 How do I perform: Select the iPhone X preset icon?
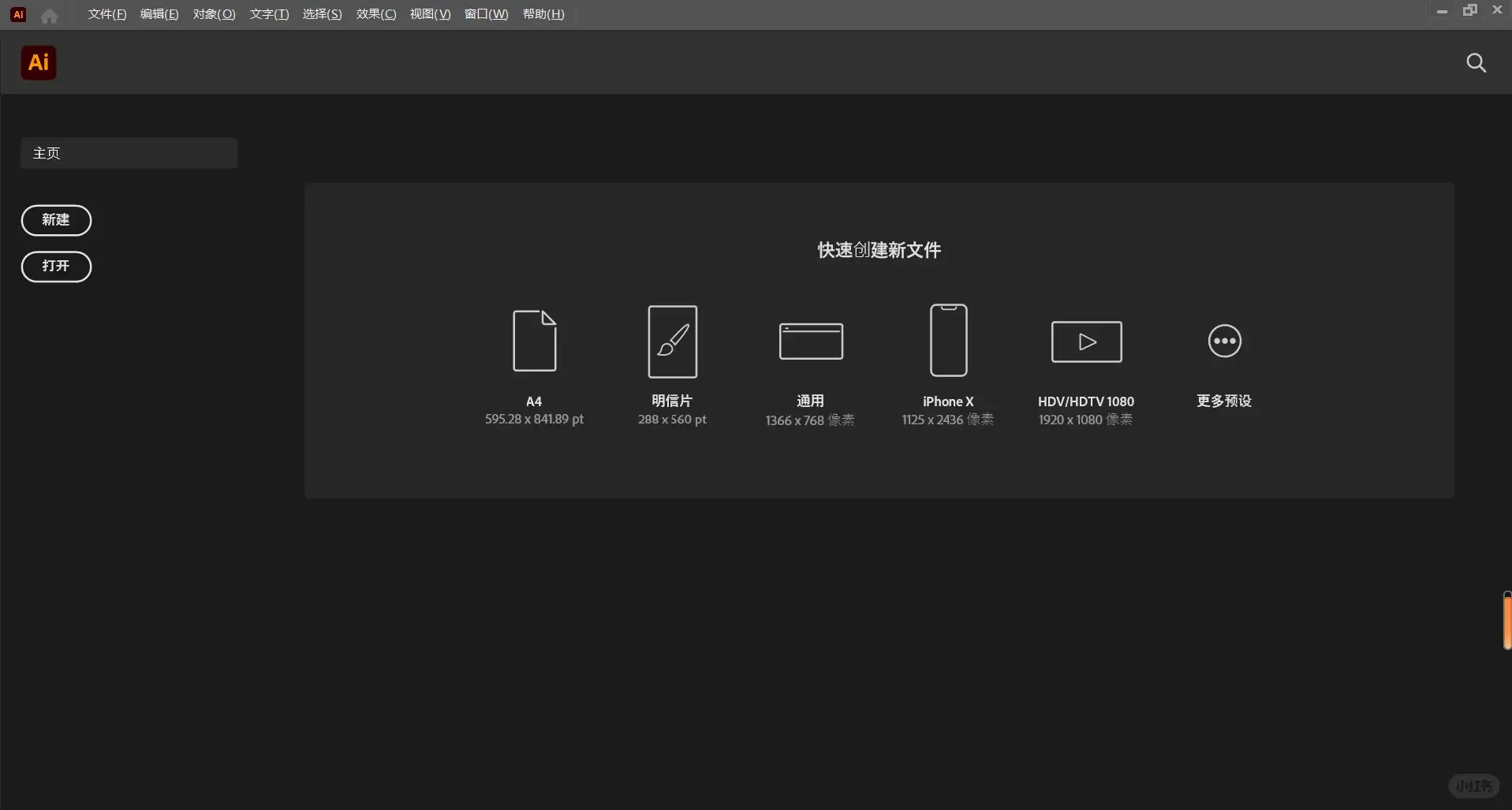pyautogui.click(x=948, y=341)
